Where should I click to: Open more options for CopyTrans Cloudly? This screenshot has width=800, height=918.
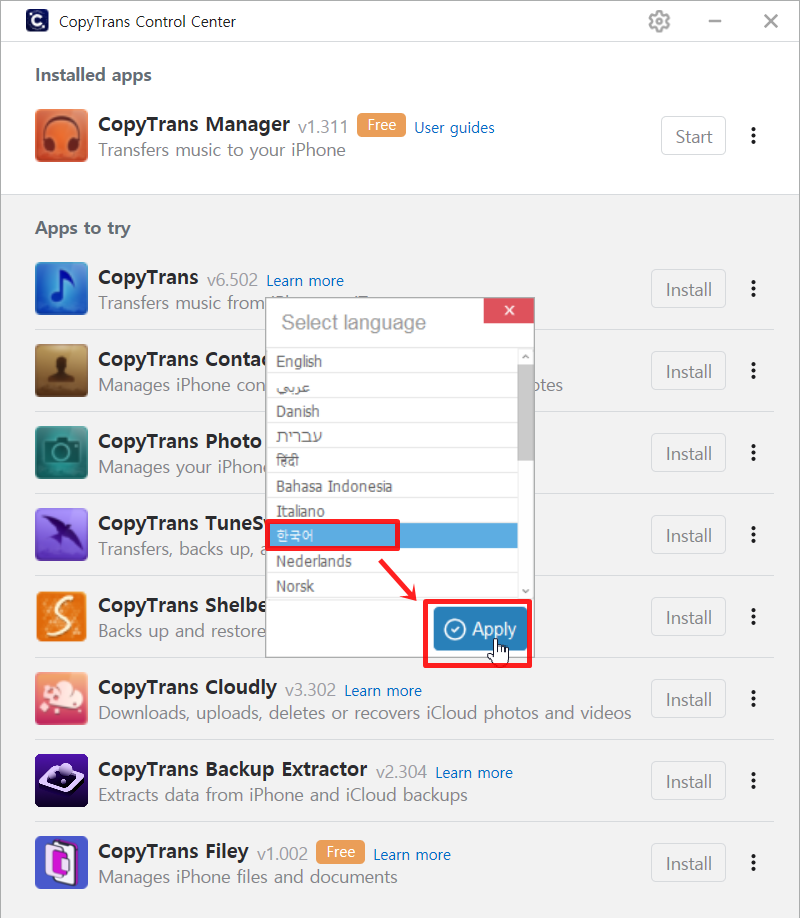tap(754, 698)
